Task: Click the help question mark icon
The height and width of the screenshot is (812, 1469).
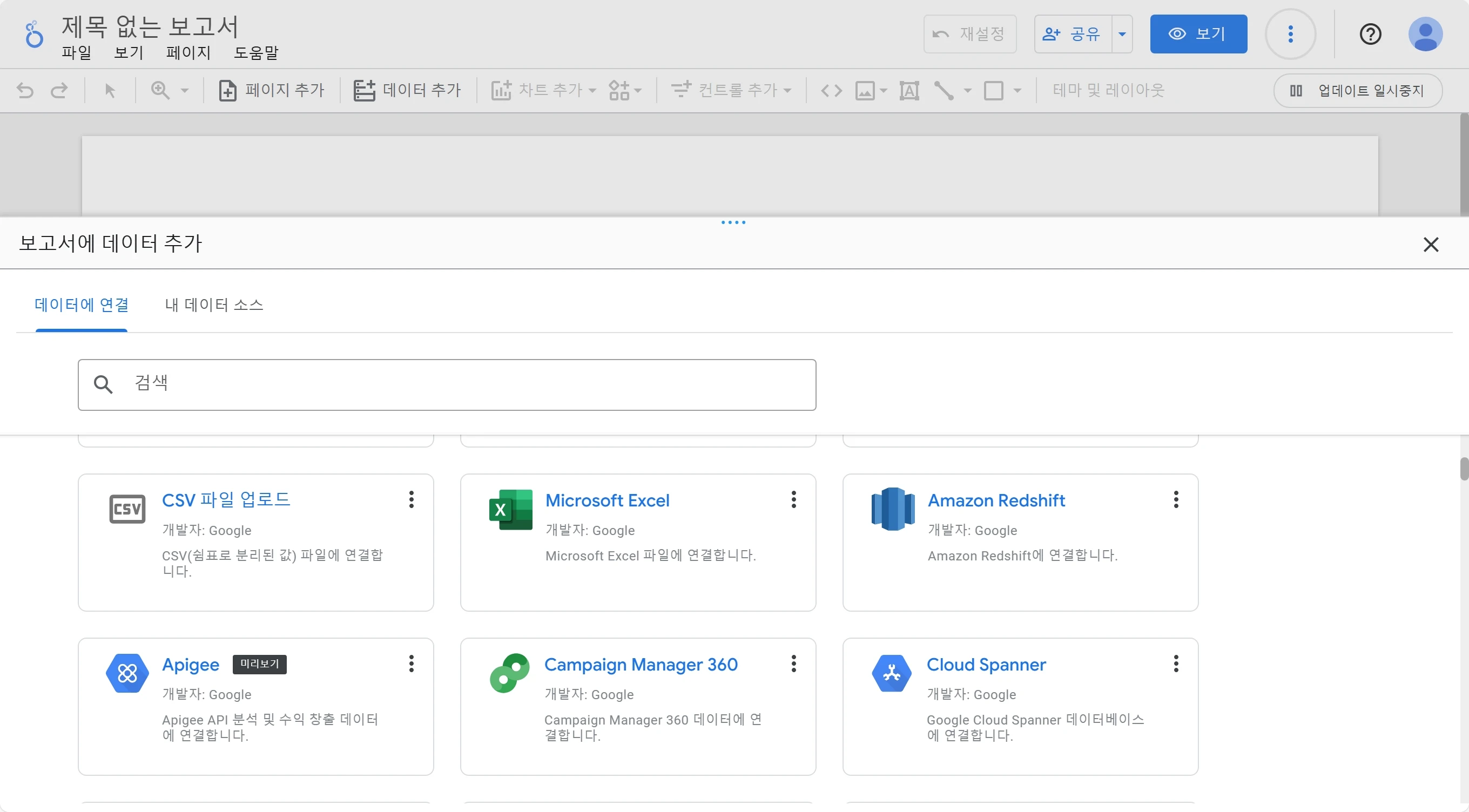Action: (1370, 33)
